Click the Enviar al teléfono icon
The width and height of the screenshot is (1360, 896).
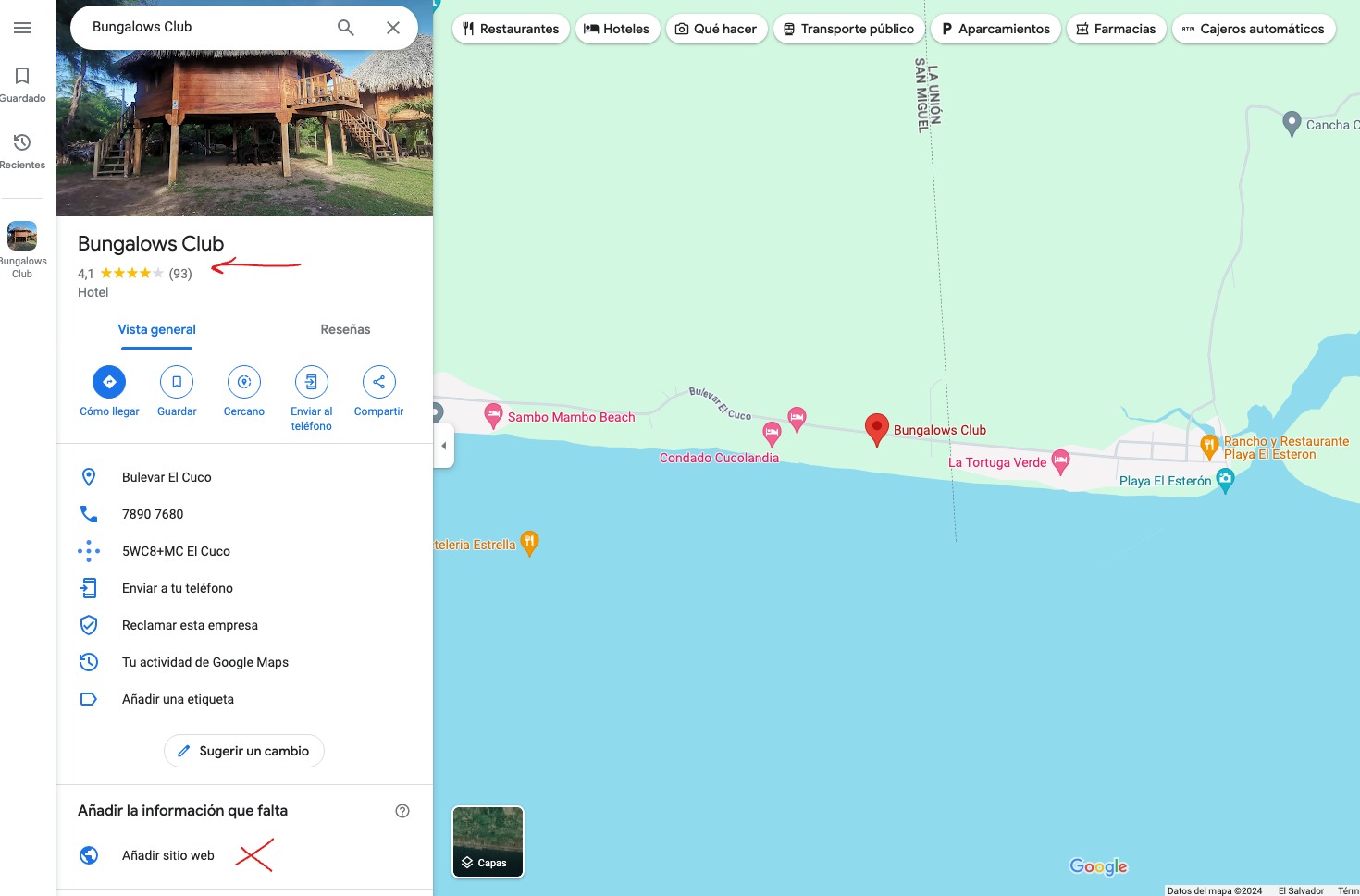click(312, 382)
